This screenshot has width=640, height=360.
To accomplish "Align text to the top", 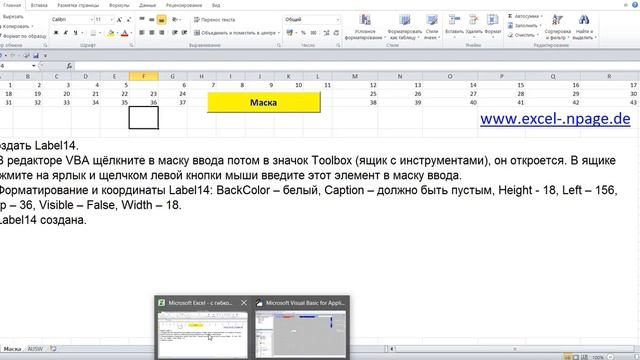I will click(x=142, y=20).
